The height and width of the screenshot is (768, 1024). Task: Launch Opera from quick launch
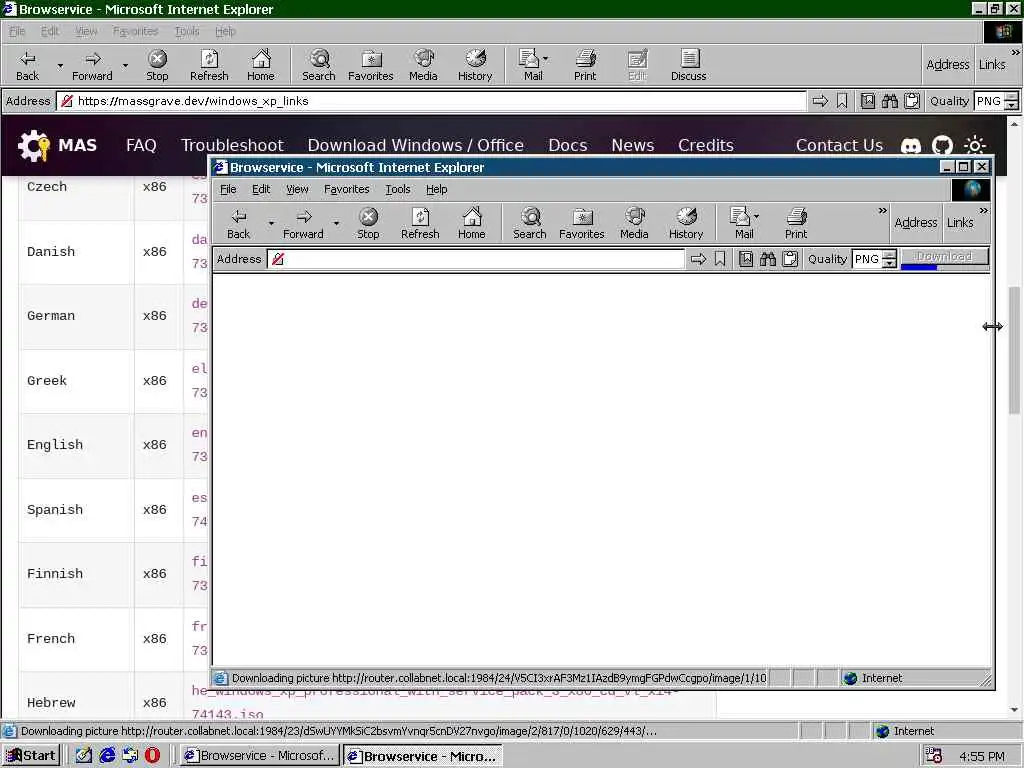(152, 756)
